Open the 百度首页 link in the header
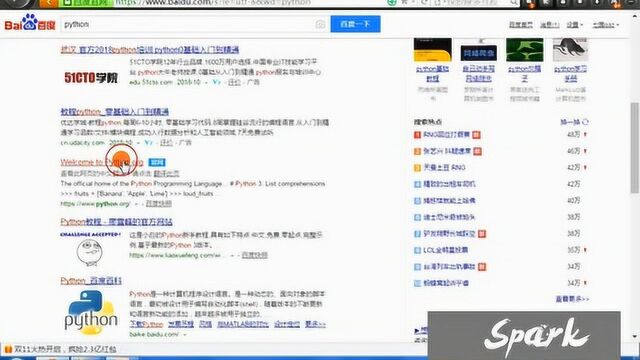This screenshot has width=640, height=360. click(521, 25)
